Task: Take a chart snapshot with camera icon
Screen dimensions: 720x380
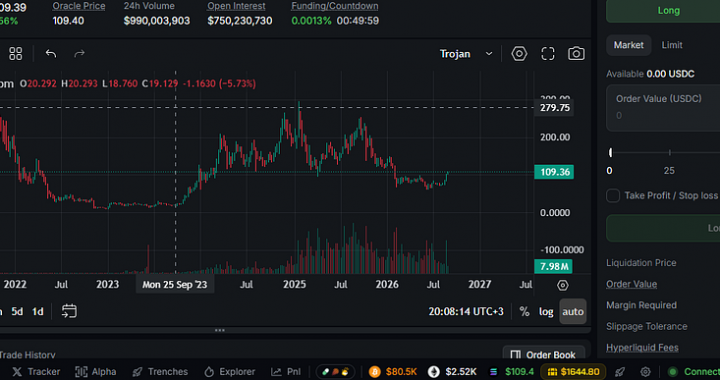Action: pyautogui.click(x=576, y=54)
